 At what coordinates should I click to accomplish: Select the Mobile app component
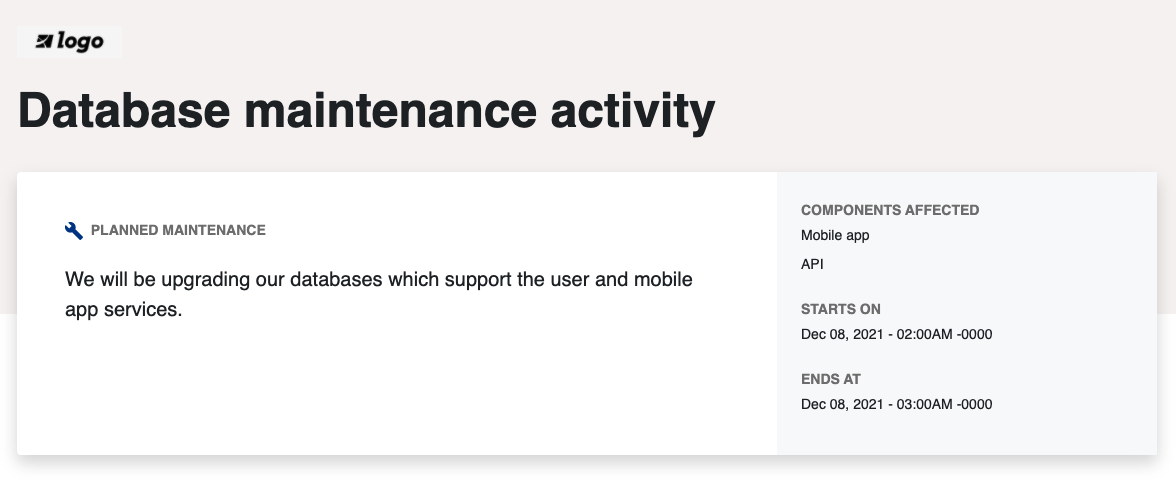tap(835, 236)
